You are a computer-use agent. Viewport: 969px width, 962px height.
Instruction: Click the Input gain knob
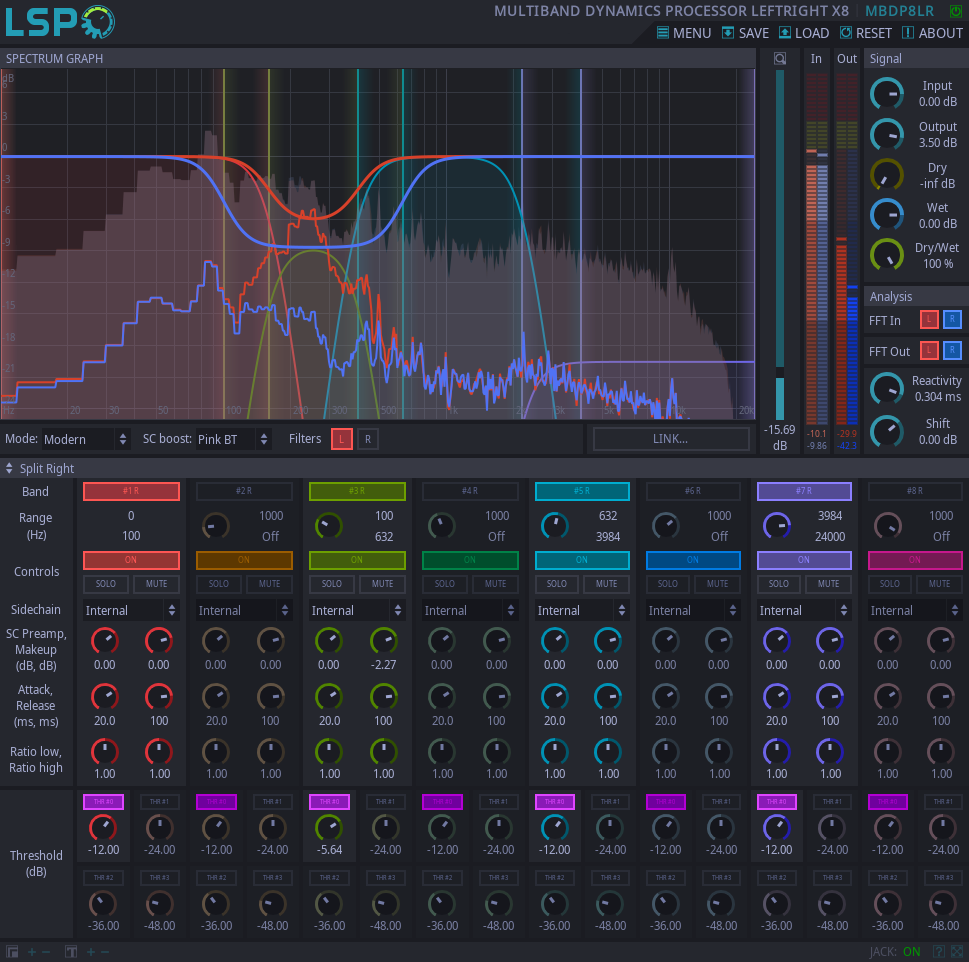(x=887, y=94)
